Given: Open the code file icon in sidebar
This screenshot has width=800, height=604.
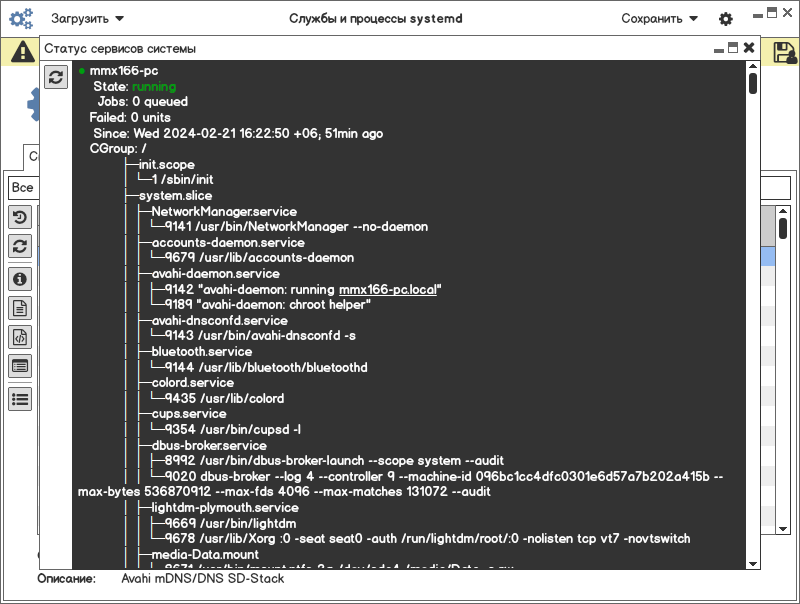Looking at the screenshot, I should pos(20,337).
